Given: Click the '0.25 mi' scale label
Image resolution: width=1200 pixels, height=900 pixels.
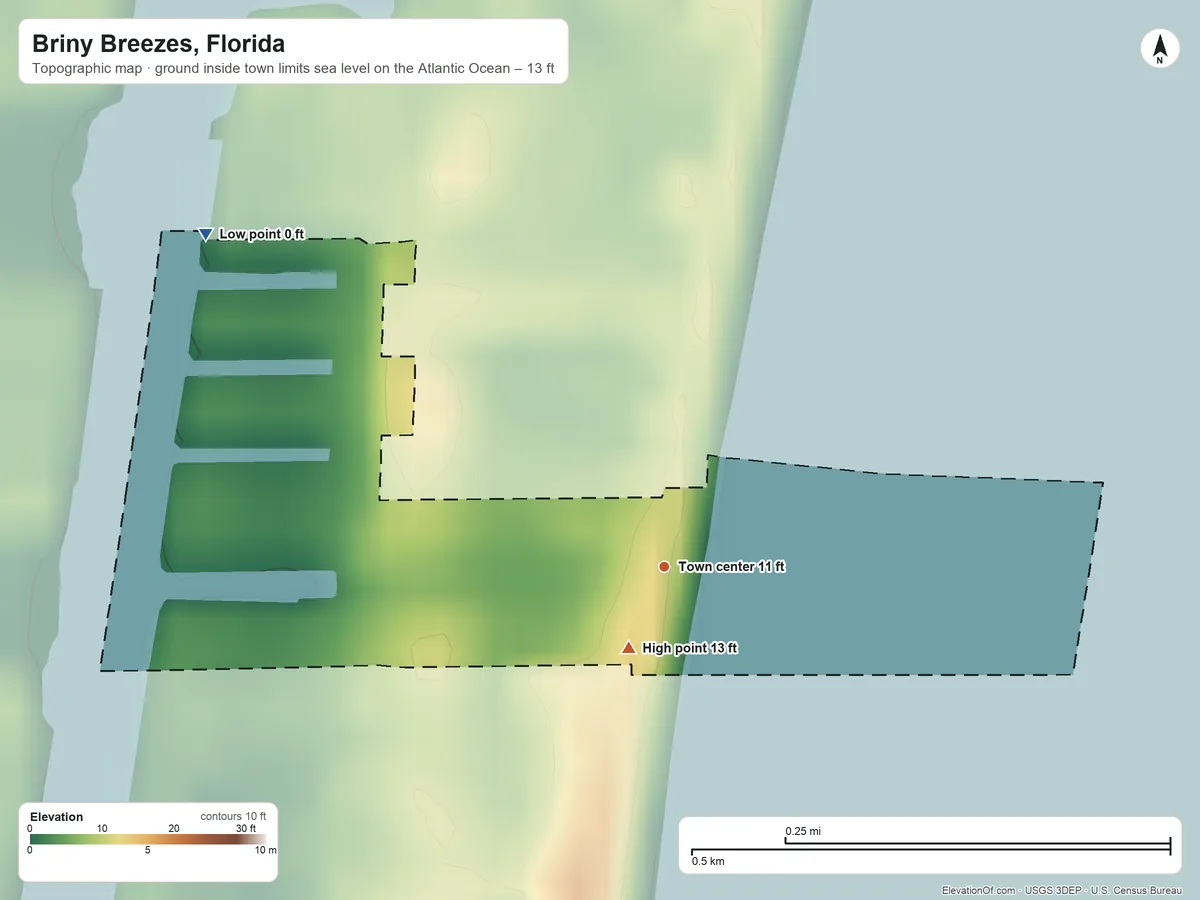Looking at the screenshot, I should [803, 831].
